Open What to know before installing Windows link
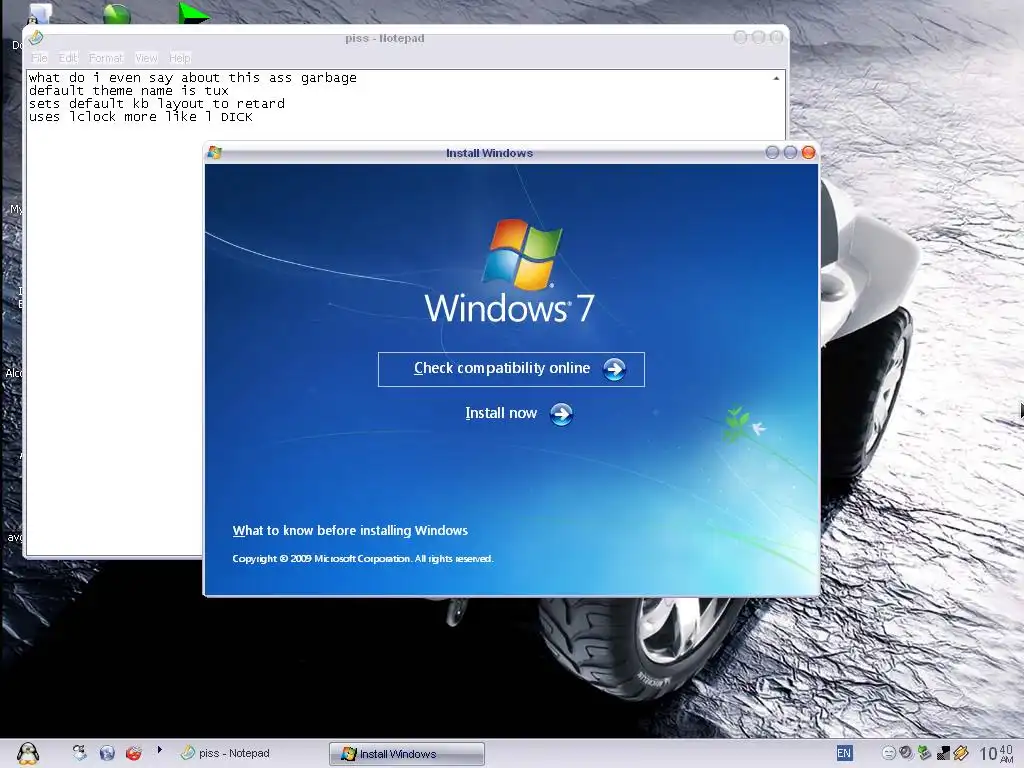1024x768 pixels. pos(350,530)
